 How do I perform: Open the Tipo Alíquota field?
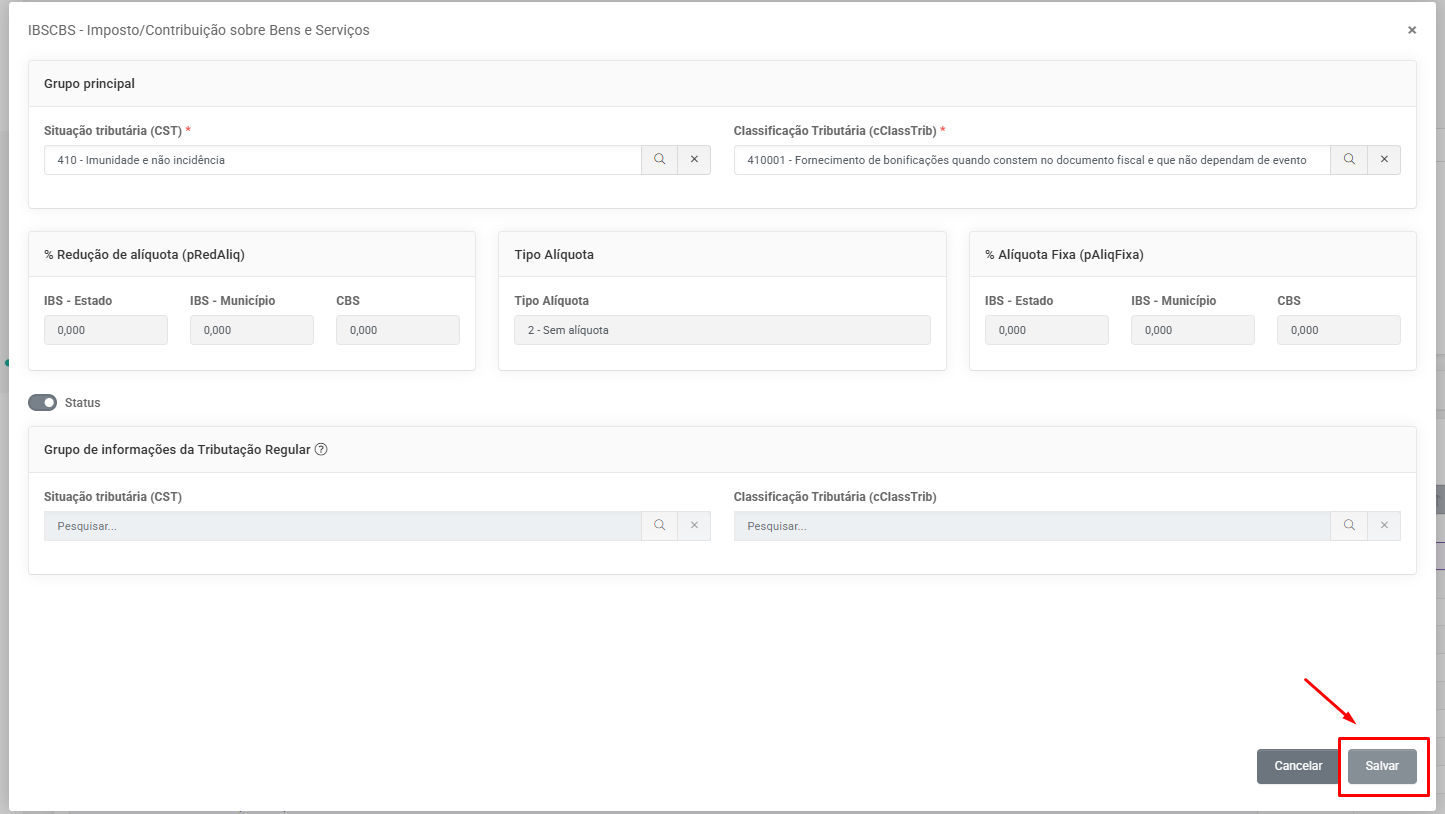tap(722, 330)
